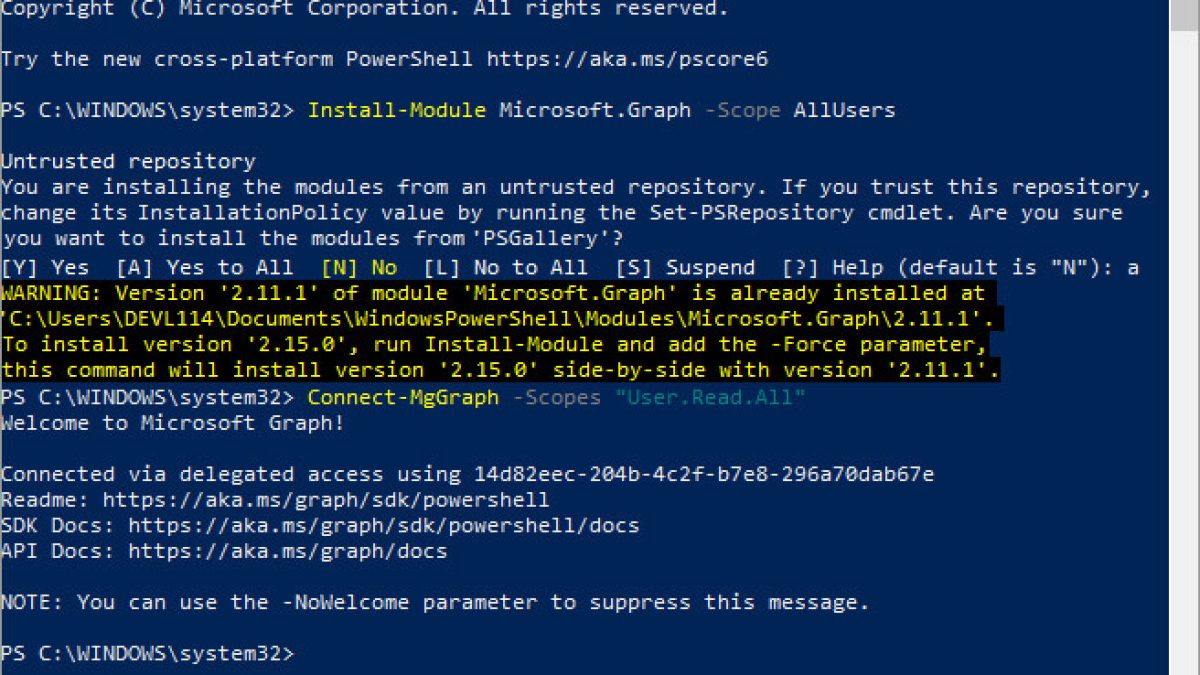Click the highlighted [N] No option
1200x675 pixels.
coord(359,268)
